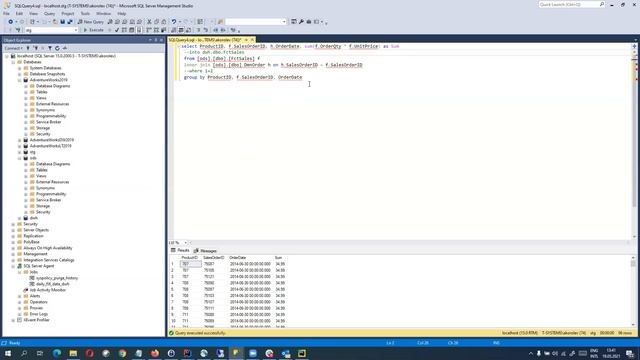Expand the Integration Services Catalogs node
This screenshot has width=640, height=360.
click(13, 260)
